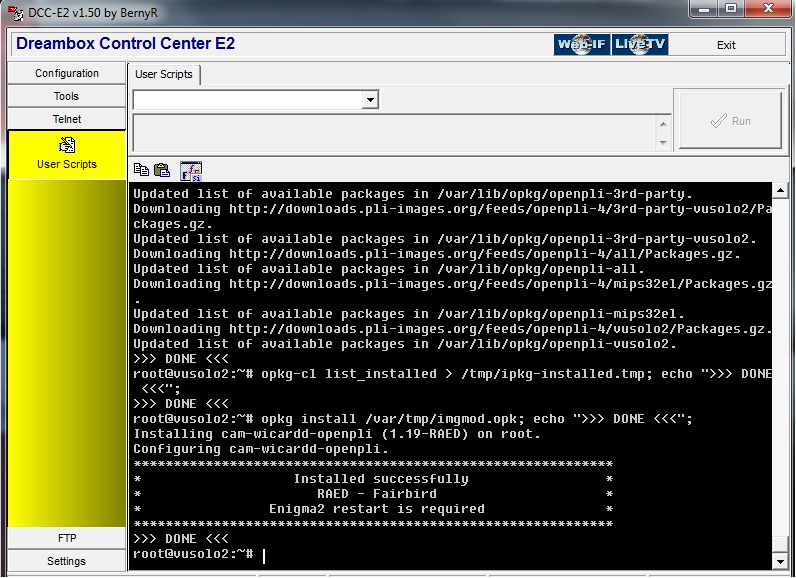Minimize the DCC-E2 window
This screenshot has width=796, height=578.
704,9
